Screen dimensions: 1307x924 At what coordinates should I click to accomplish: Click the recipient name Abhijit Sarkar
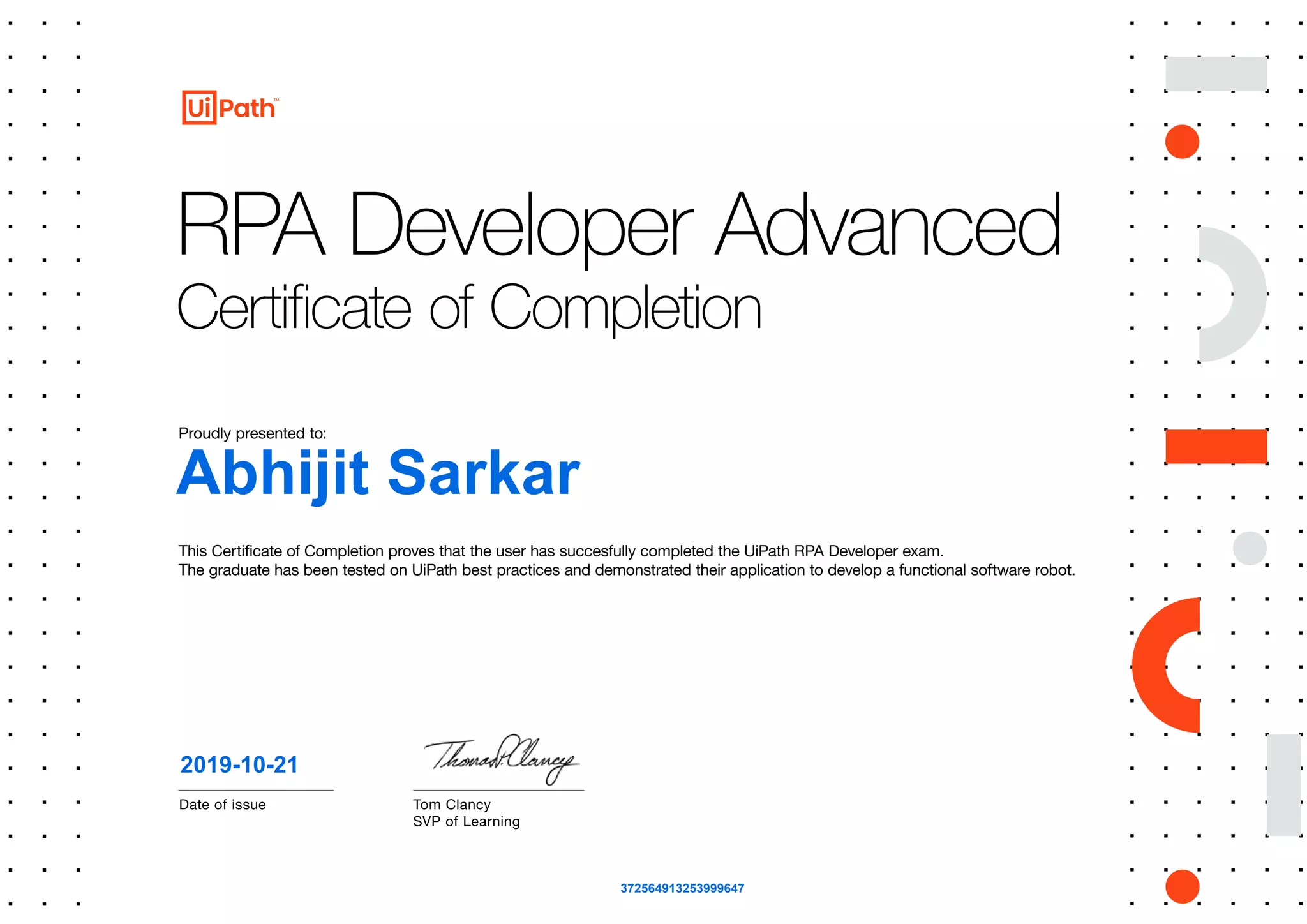pyautogui.click(x=378, y=473)
